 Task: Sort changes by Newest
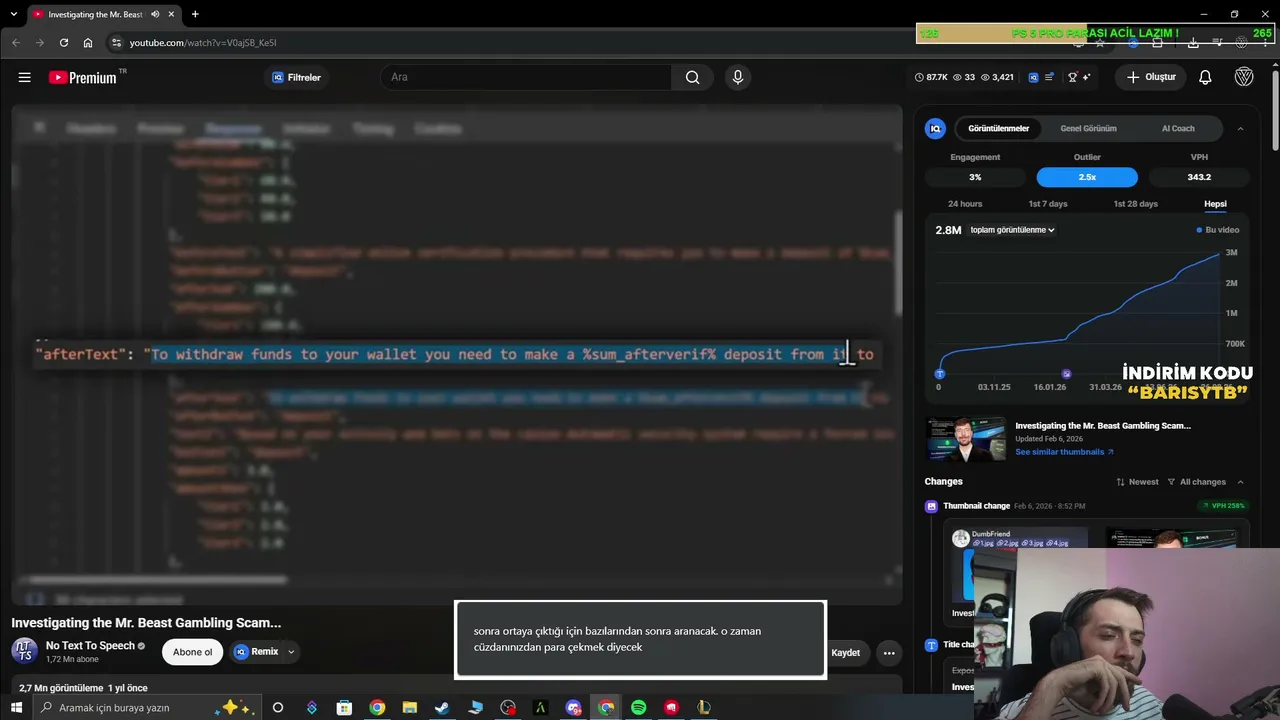click(1137, 482)
